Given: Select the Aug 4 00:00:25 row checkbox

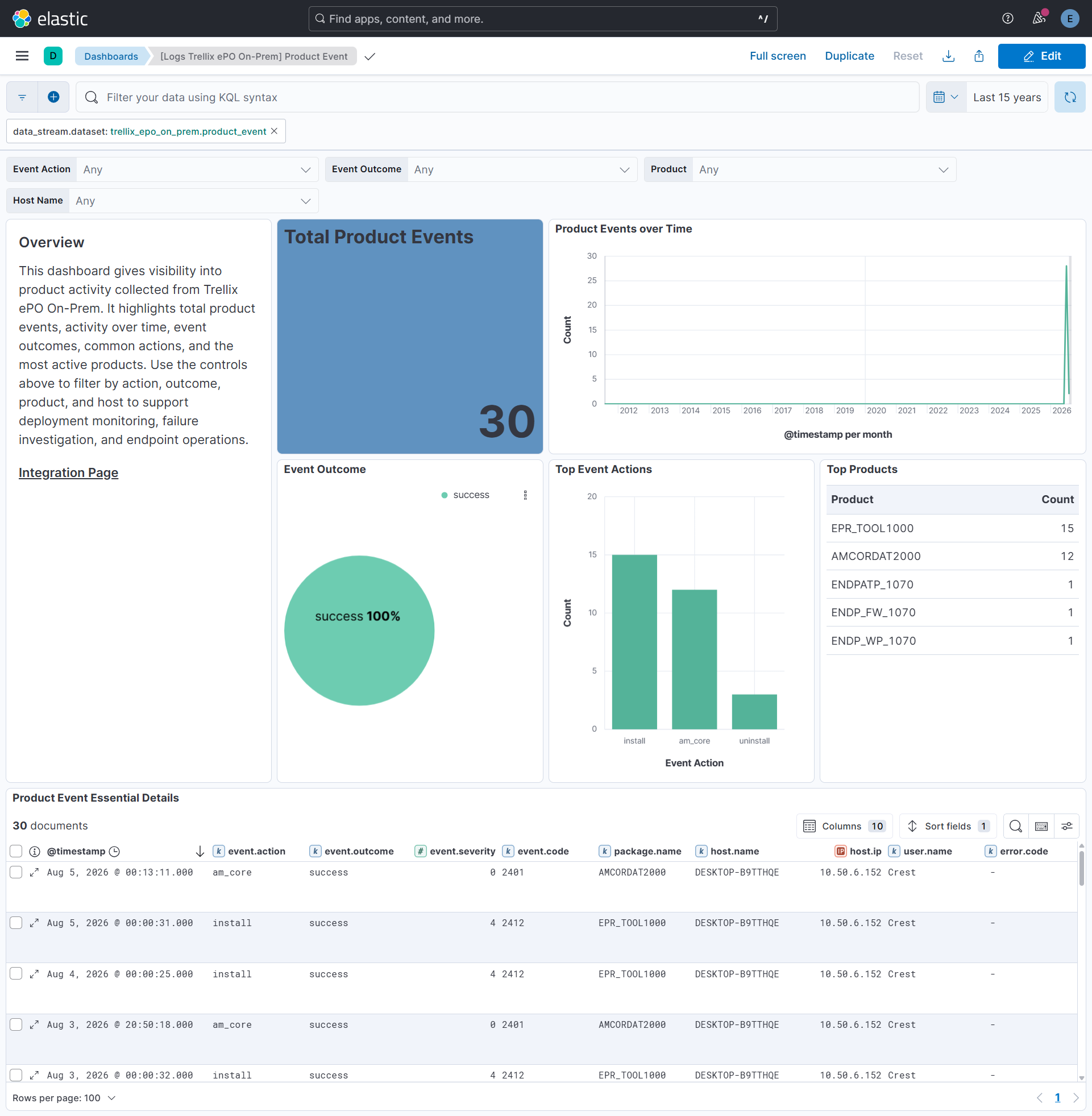Looking at the screenshot, I should [16, 974].
